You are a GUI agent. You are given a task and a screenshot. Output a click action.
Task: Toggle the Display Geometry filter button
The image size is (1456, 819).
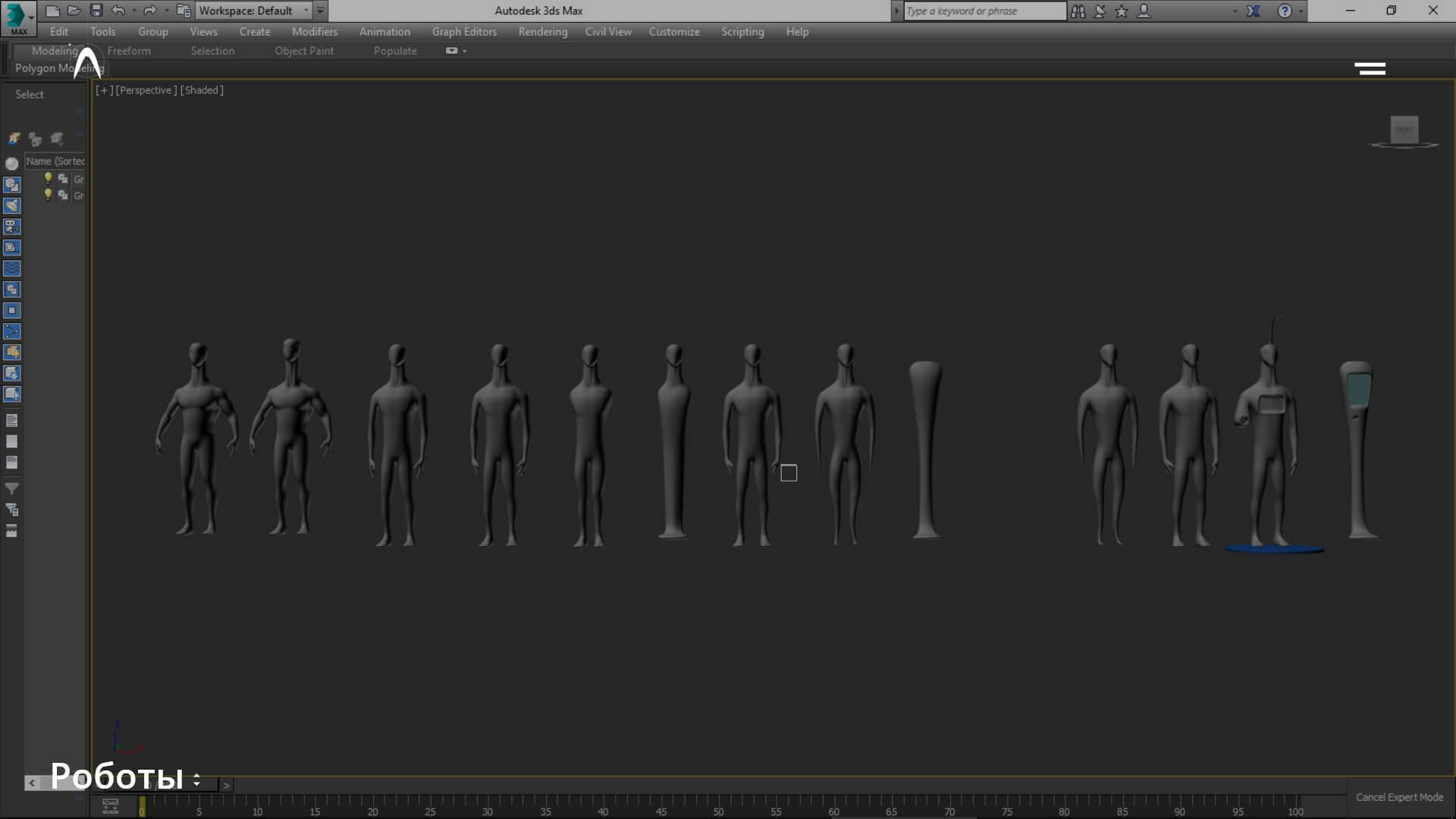[12, 164]
